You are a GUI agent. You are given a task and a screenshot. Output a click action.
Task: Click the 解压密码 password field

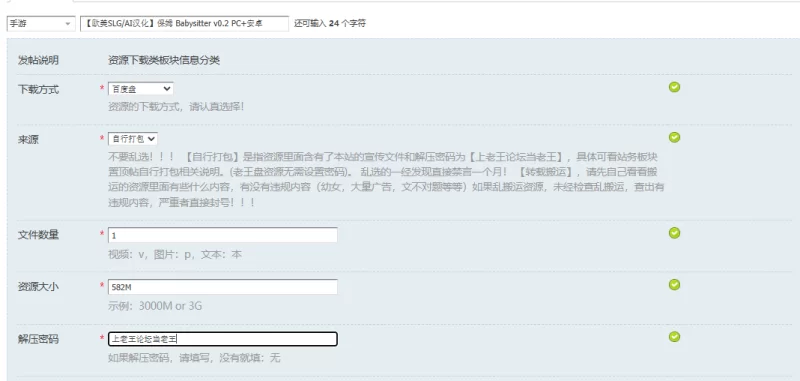coord(222,339)
